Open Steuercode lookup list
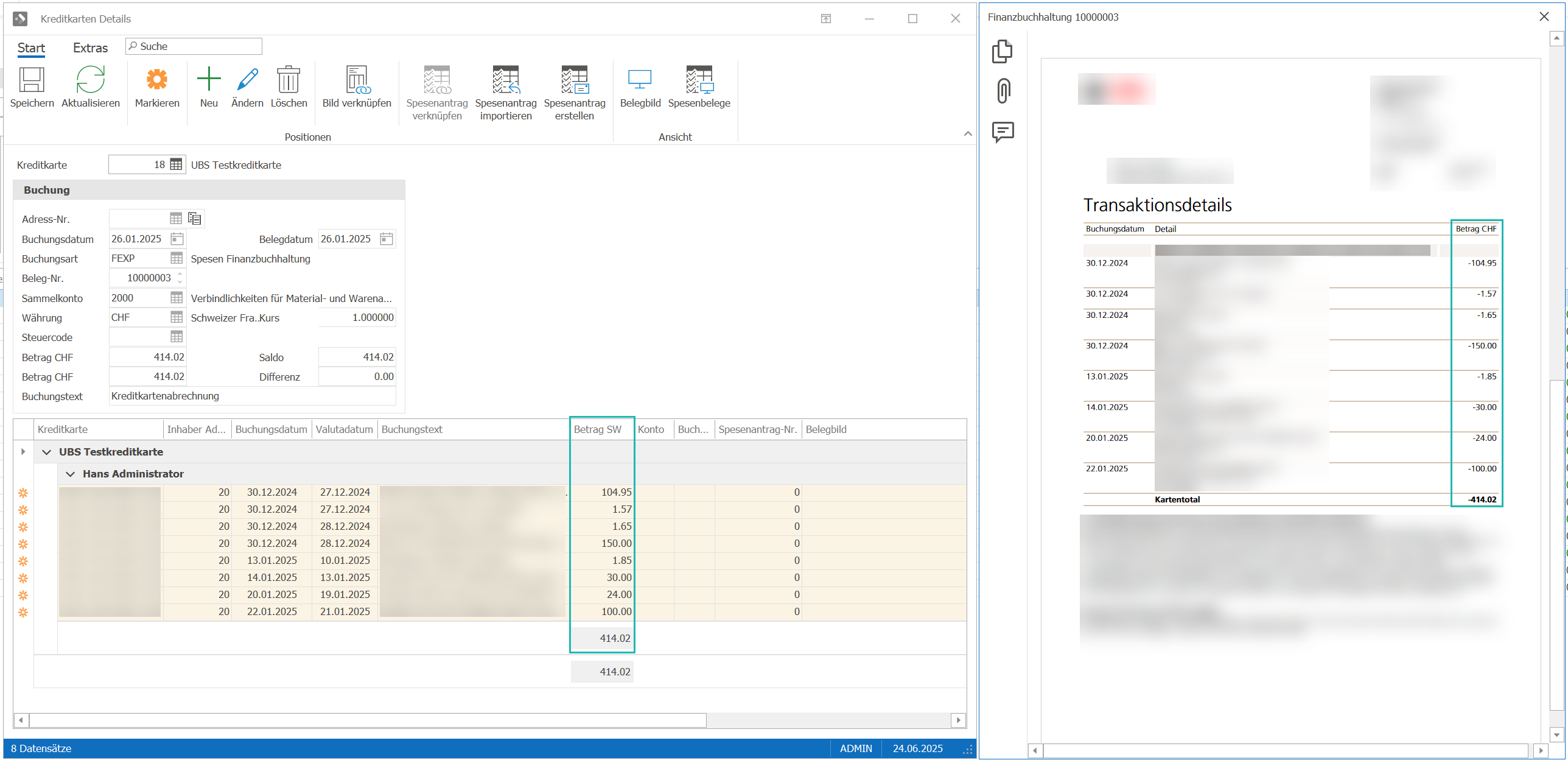Screen dimensions: 1568x760 177,337
